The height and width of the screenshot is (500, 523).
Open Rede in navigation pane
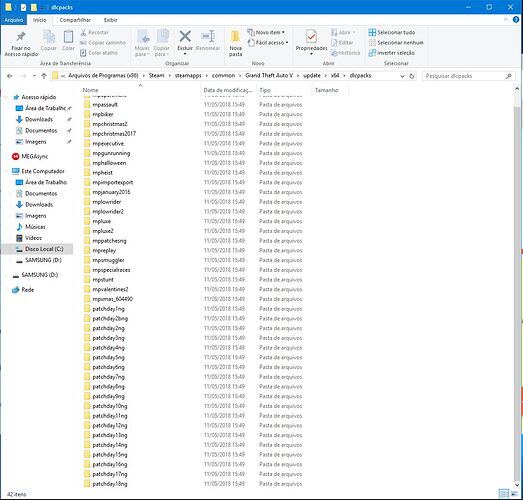[x=27, y=290]
